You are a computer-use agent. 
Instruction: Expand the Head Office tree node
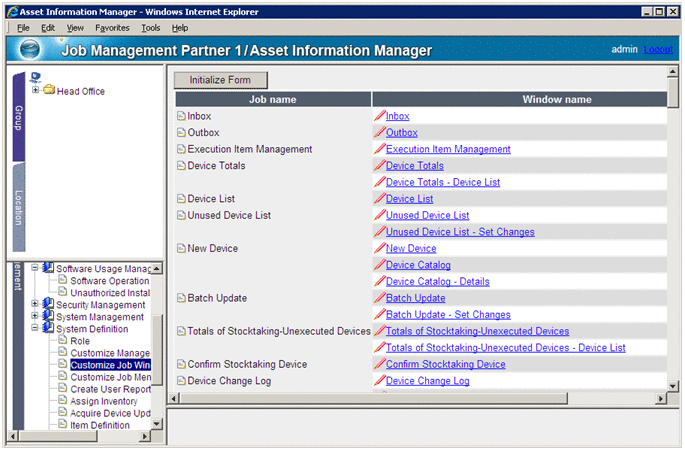click(36, 91)
